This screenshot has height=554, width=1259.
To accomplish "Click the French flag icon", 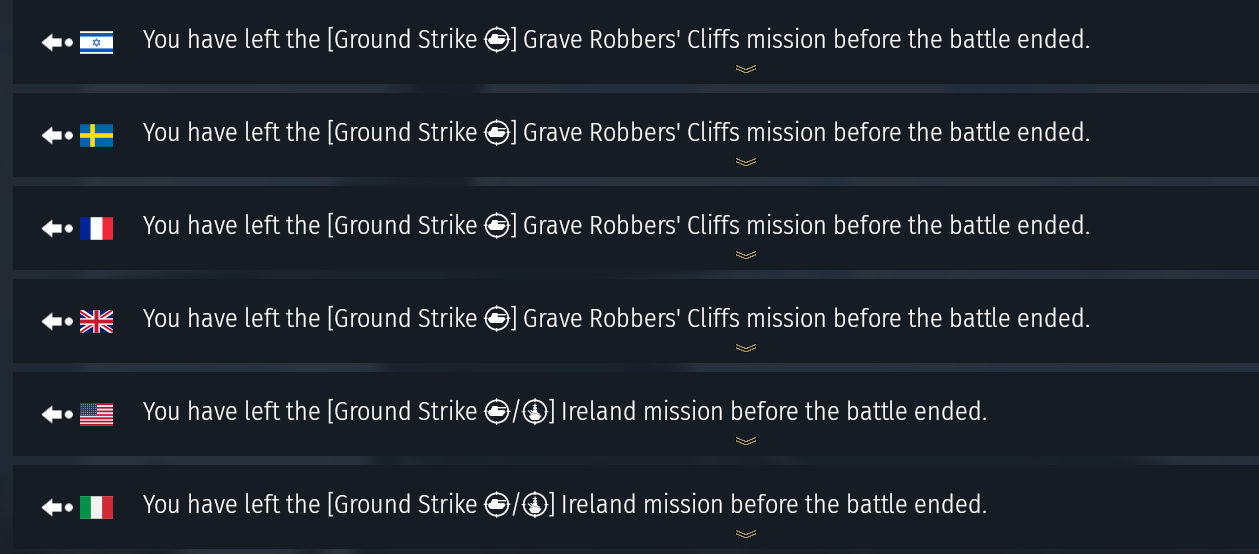I will 96,228.
